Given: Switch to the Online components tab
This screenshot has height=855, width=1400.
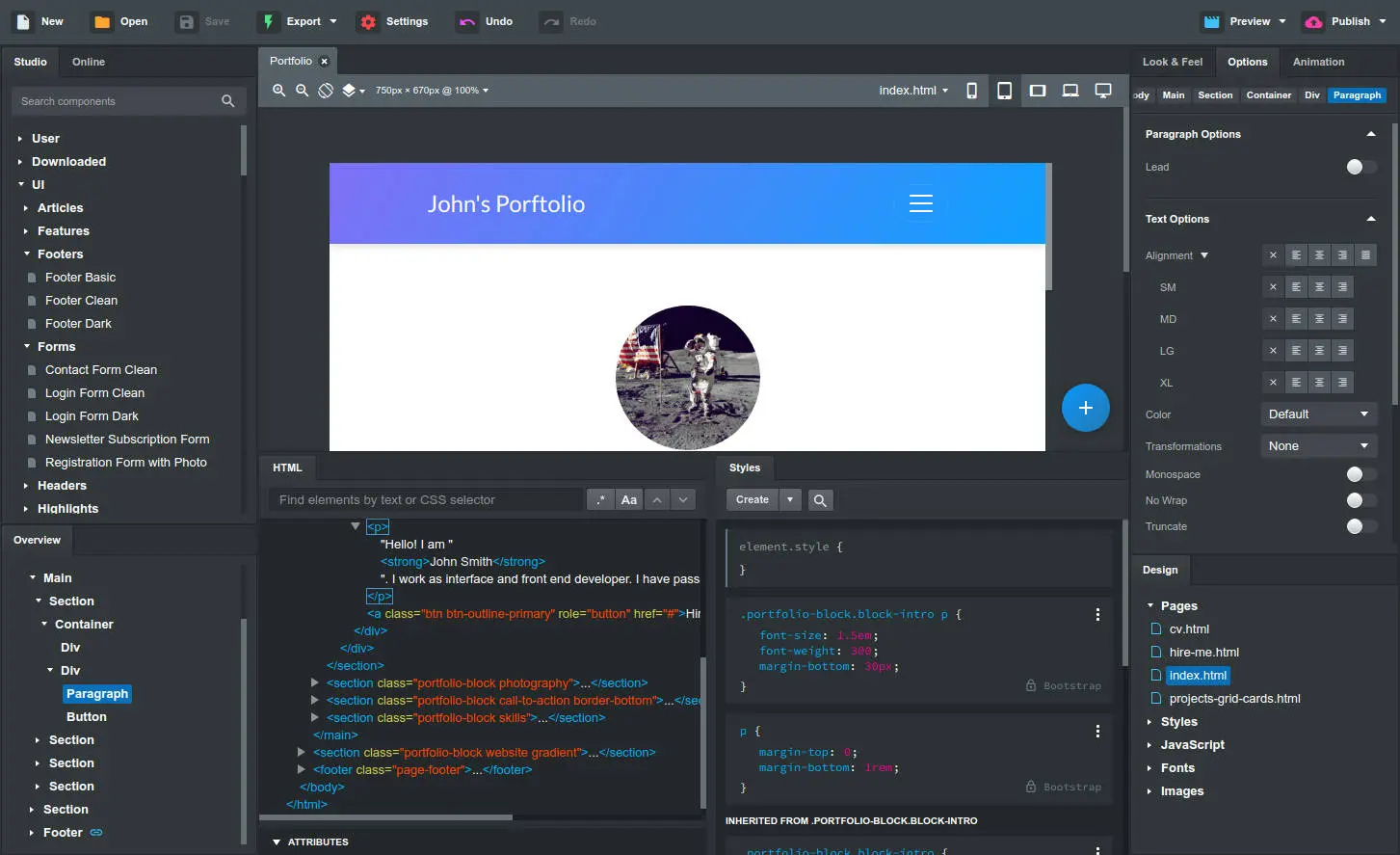Looking at the screenshot, I should pos(88,61).
